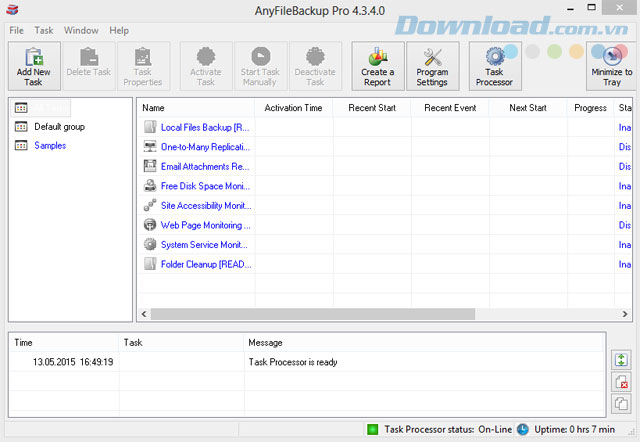The height and width of the screenshot is (442, 640).
Task: Select the Samples group
Action: [50, 145]
